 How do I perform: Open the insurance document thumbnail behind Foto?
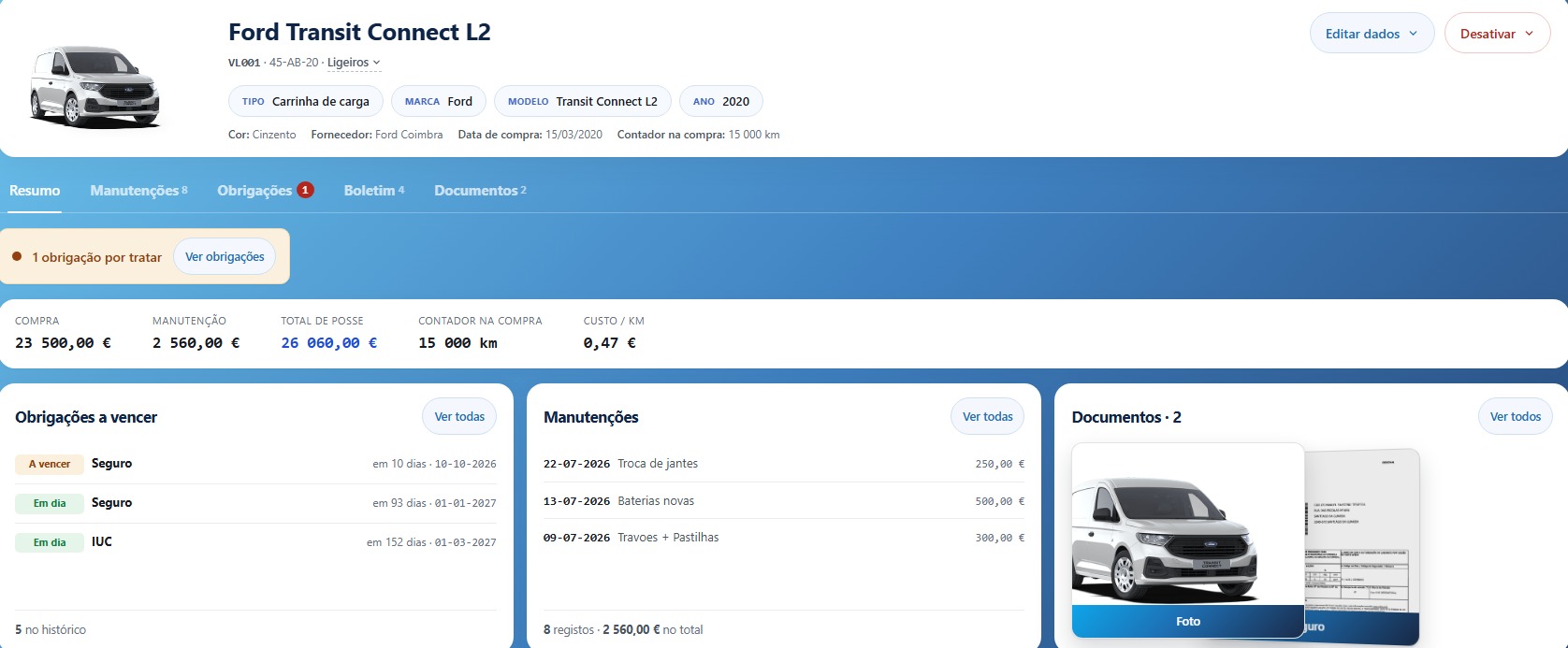[1363, 547]
